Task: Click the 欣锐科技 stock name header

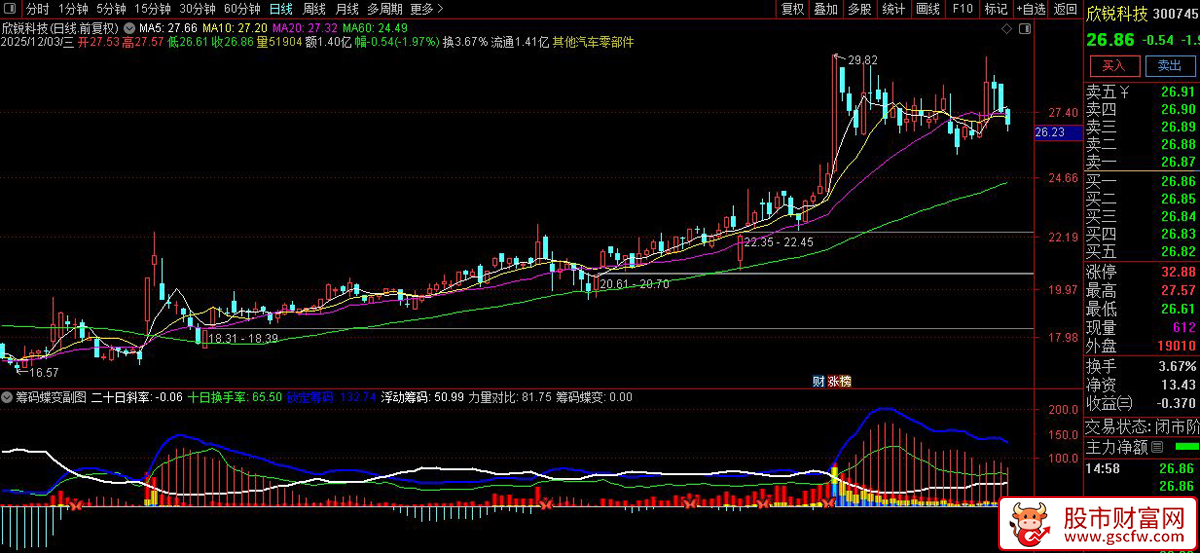Action: click(1115, 13)
